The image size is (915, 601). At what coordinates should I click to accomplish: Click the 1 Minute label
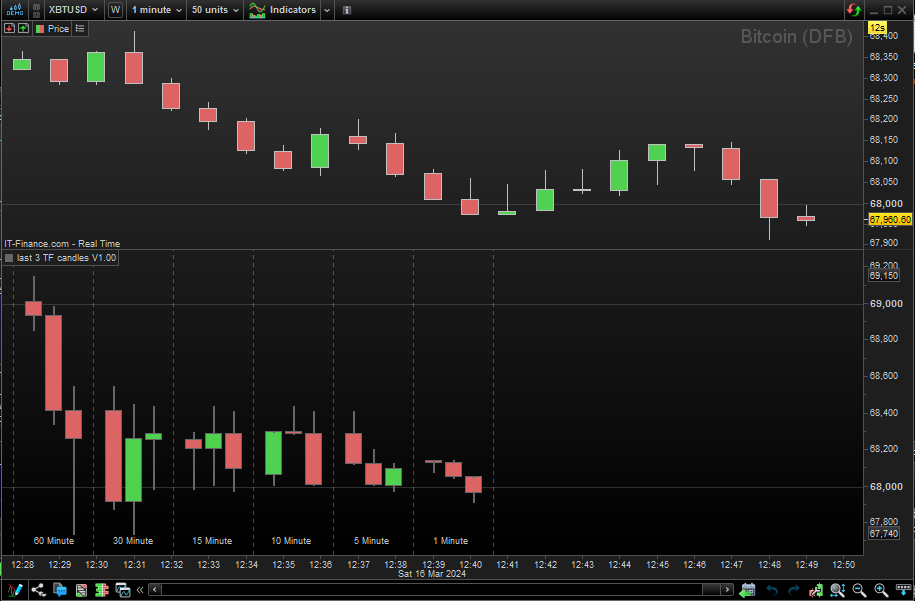pos(450,541)
